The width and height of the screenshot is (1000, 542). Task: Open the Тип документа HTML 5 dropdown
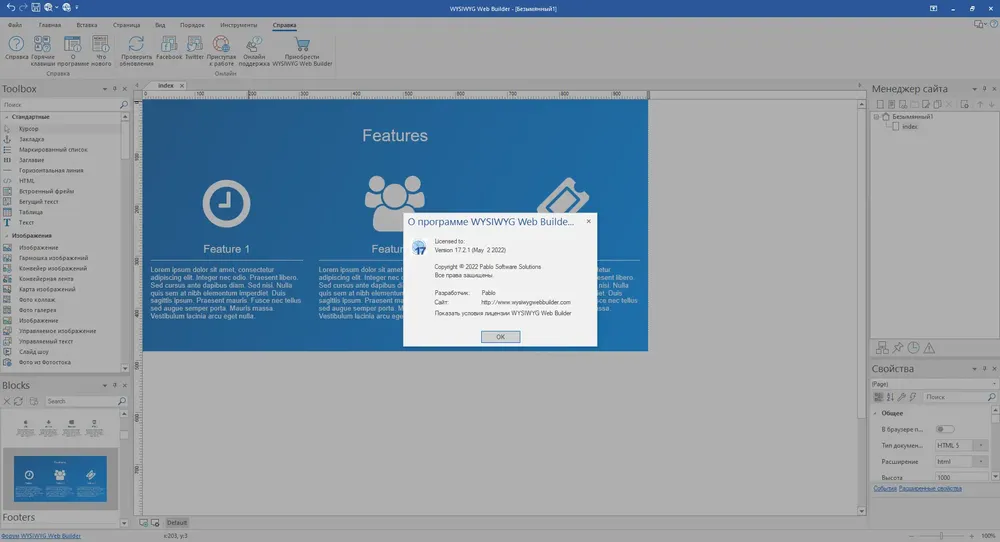(x=962, y=445)
